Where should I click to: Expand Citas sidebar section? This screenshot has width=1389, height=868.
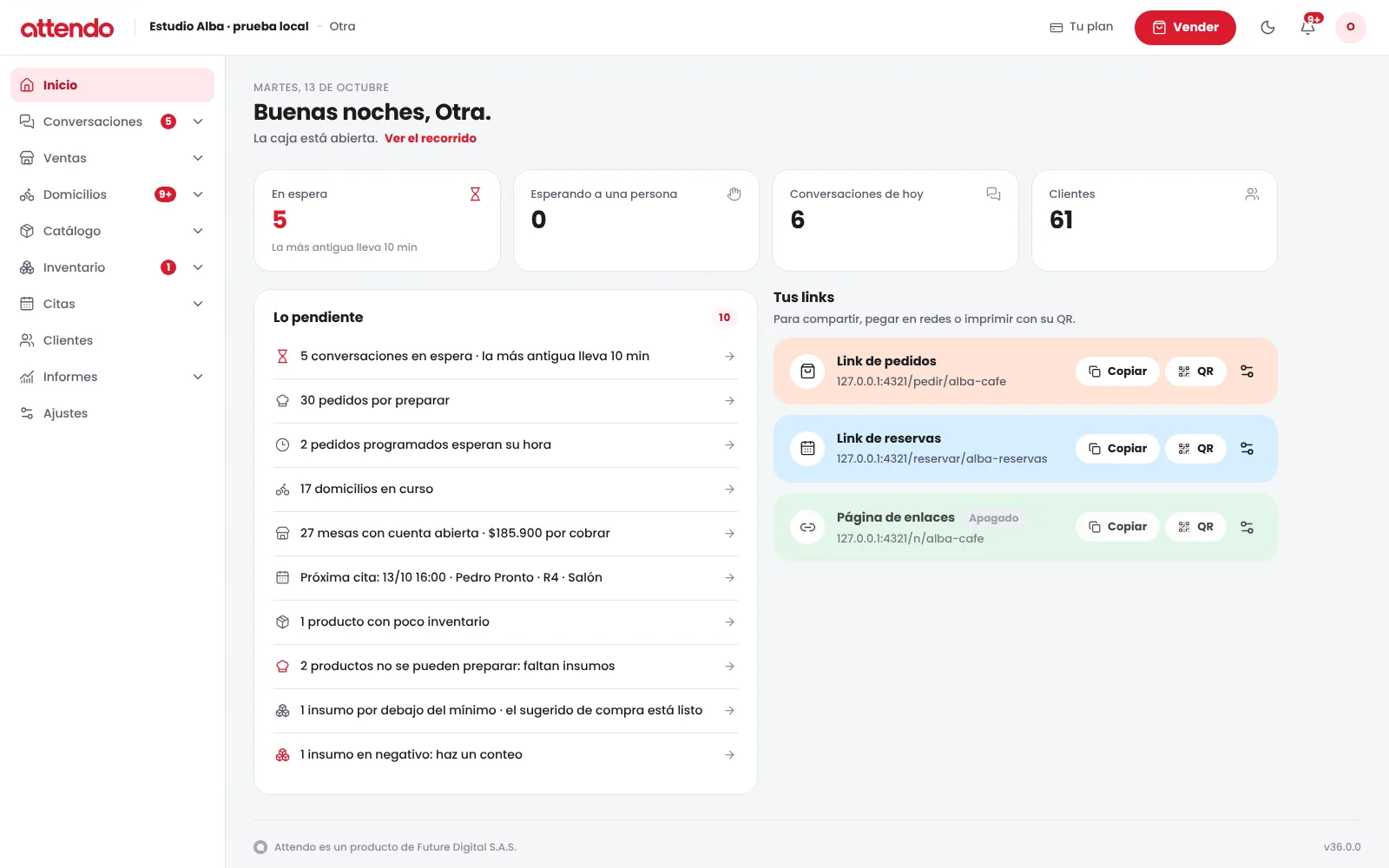pos(198,304)
